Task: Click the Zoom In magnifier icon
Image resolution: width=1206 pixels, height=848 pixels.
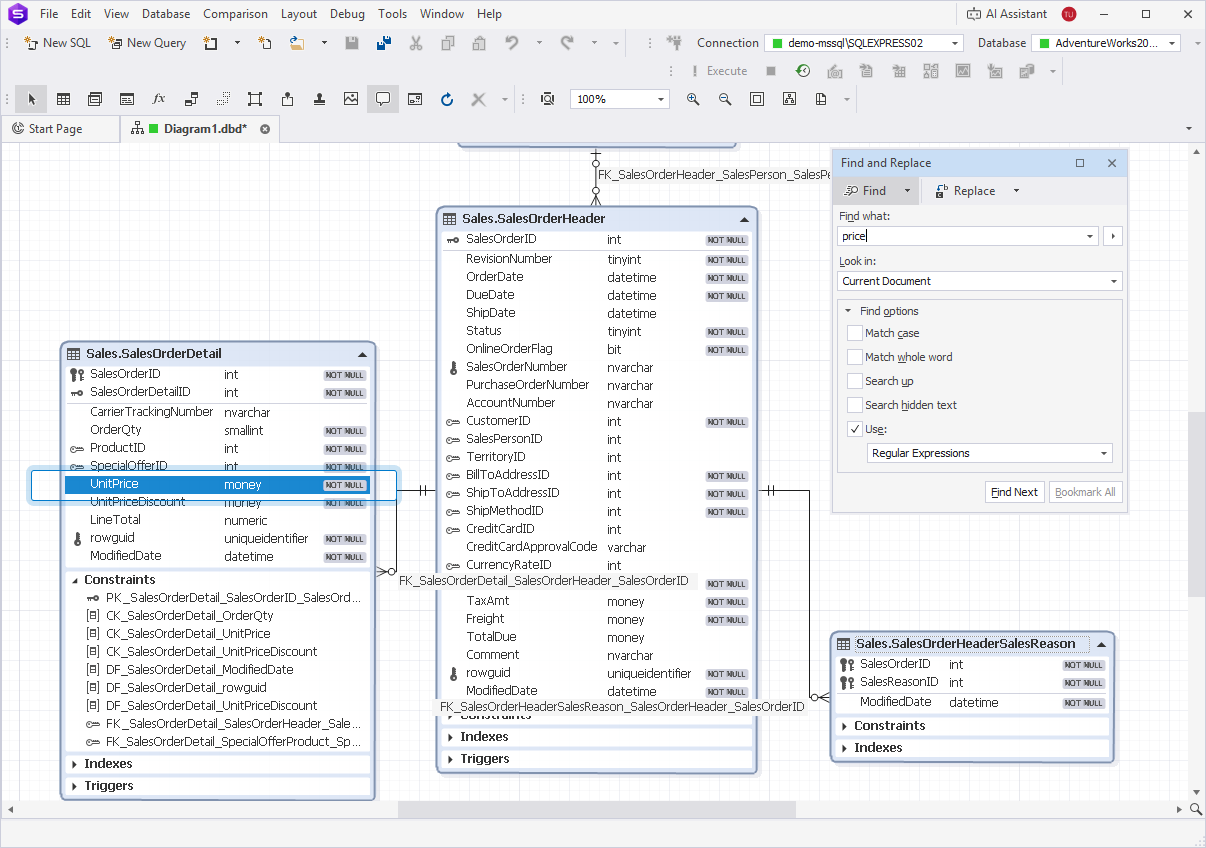Action: point(693,98)
